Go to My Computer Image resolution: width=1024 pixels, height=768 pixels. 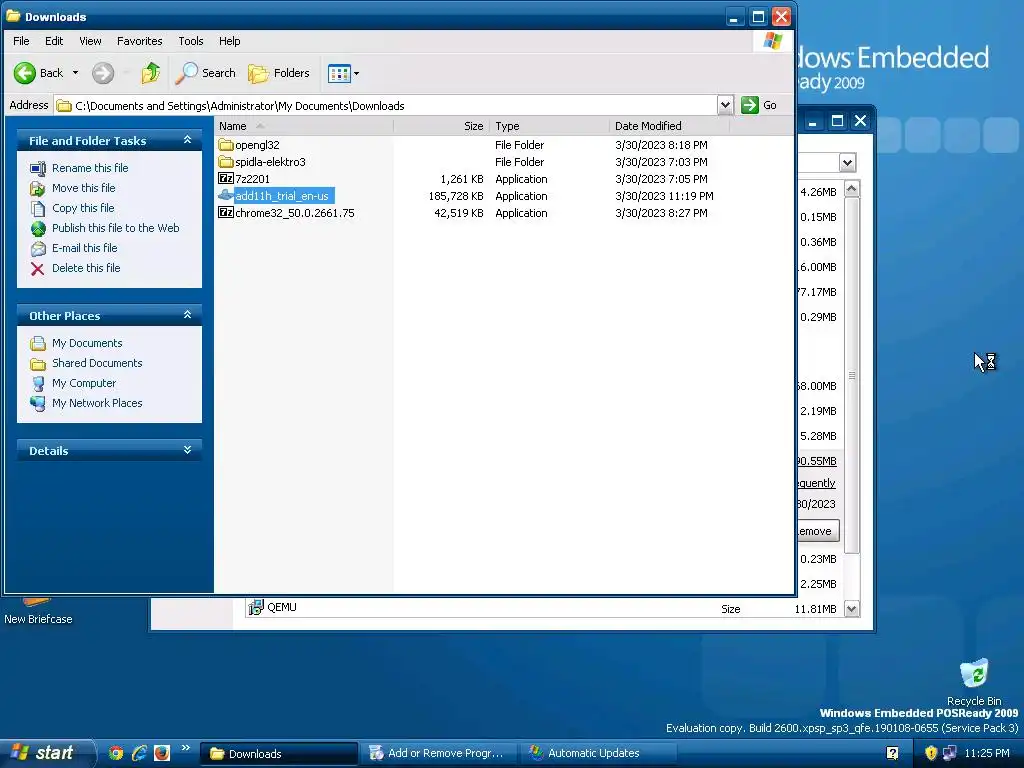(x=84, y=383)
